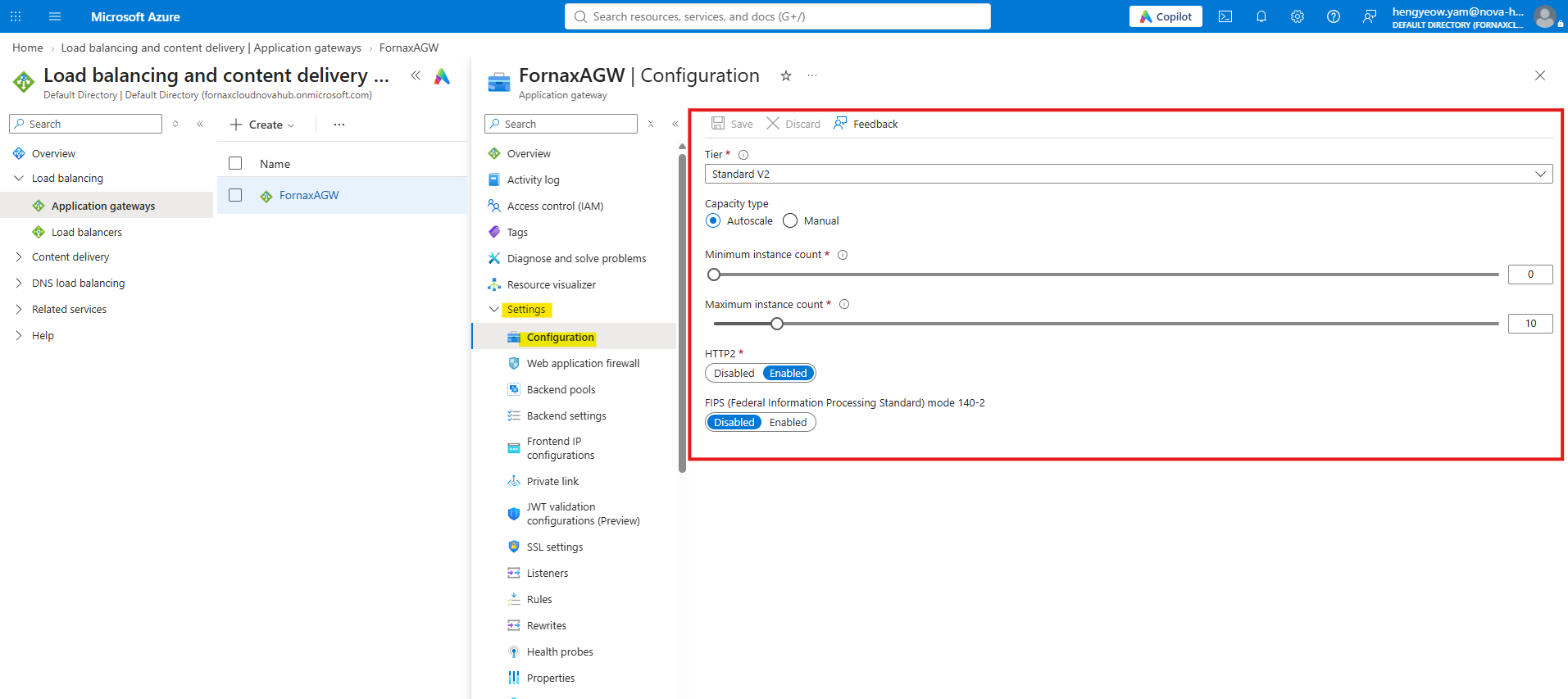
Task: Tick the select-all checkbox next to Name
Action: coord(235,163)
